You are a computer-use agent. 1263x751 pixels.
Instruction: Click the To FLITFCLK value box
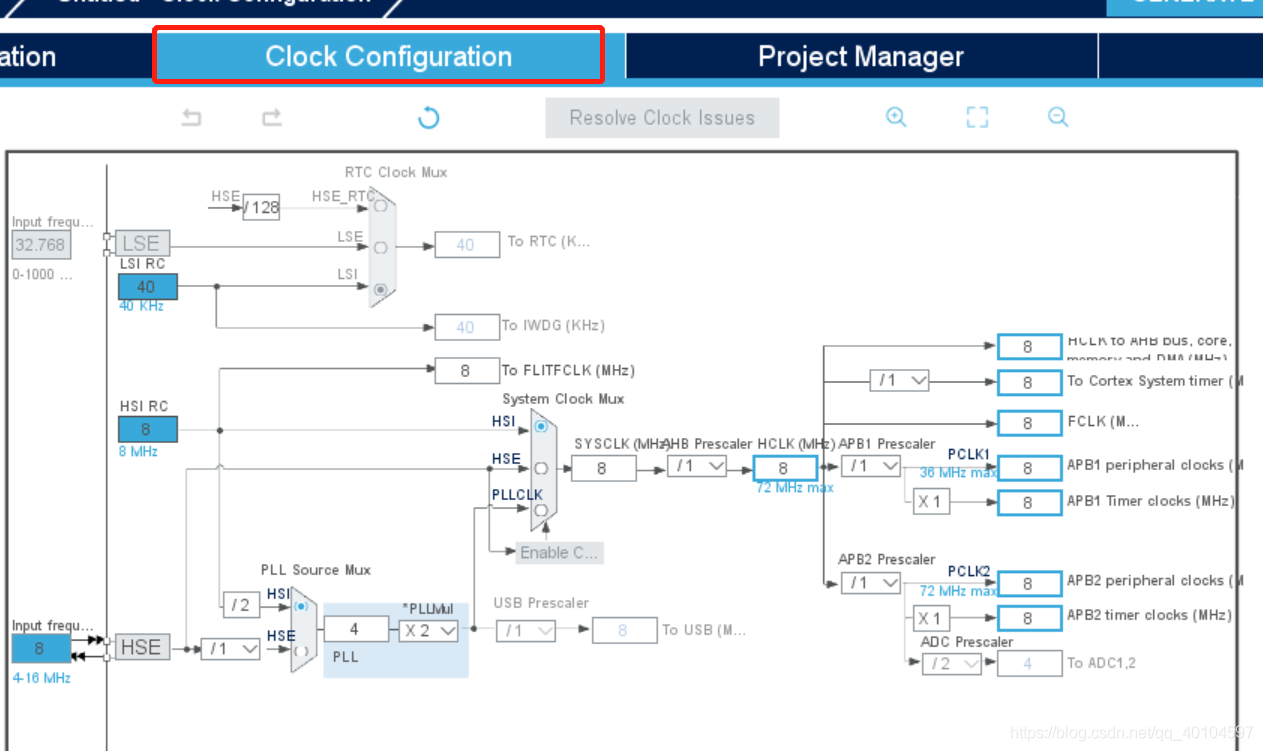pos(467,370)
